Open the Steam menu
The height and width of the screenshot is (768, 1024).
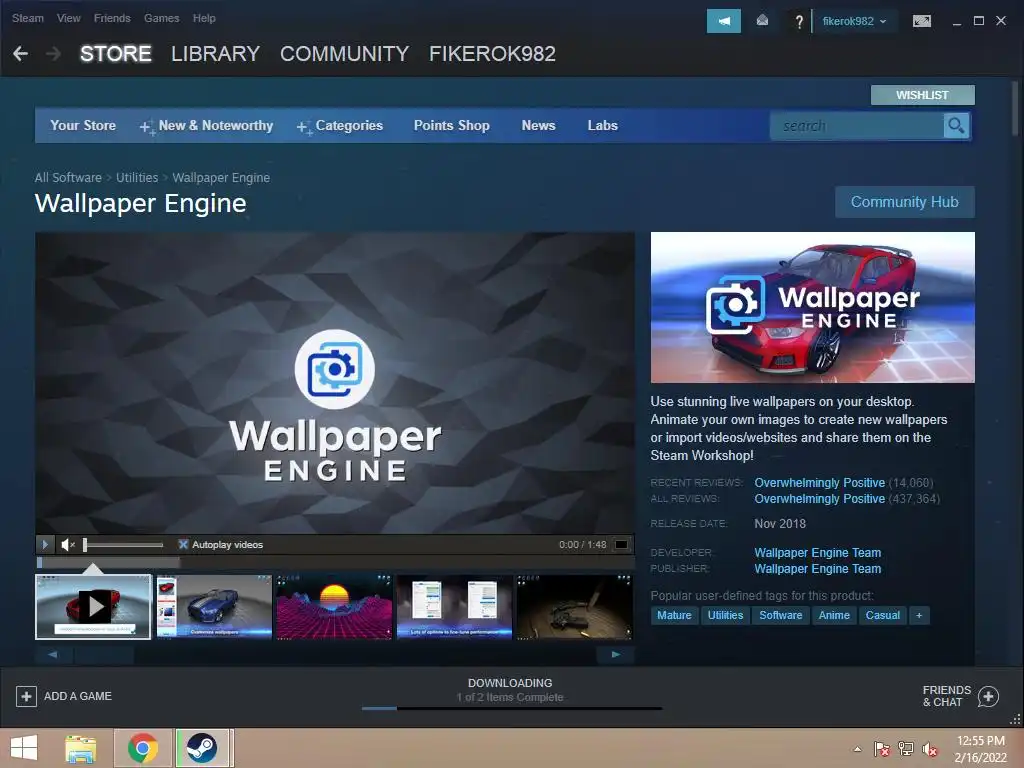click(27, 18)
